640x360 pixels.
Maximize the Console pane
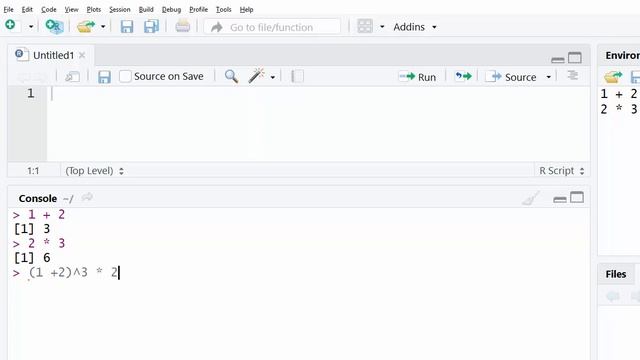click(x=577, y=198)
